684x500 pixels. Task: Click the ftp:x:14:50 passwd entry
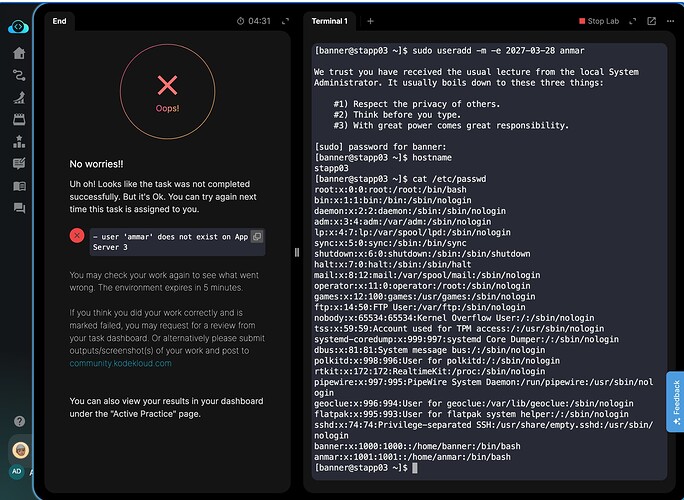(420, 307)
